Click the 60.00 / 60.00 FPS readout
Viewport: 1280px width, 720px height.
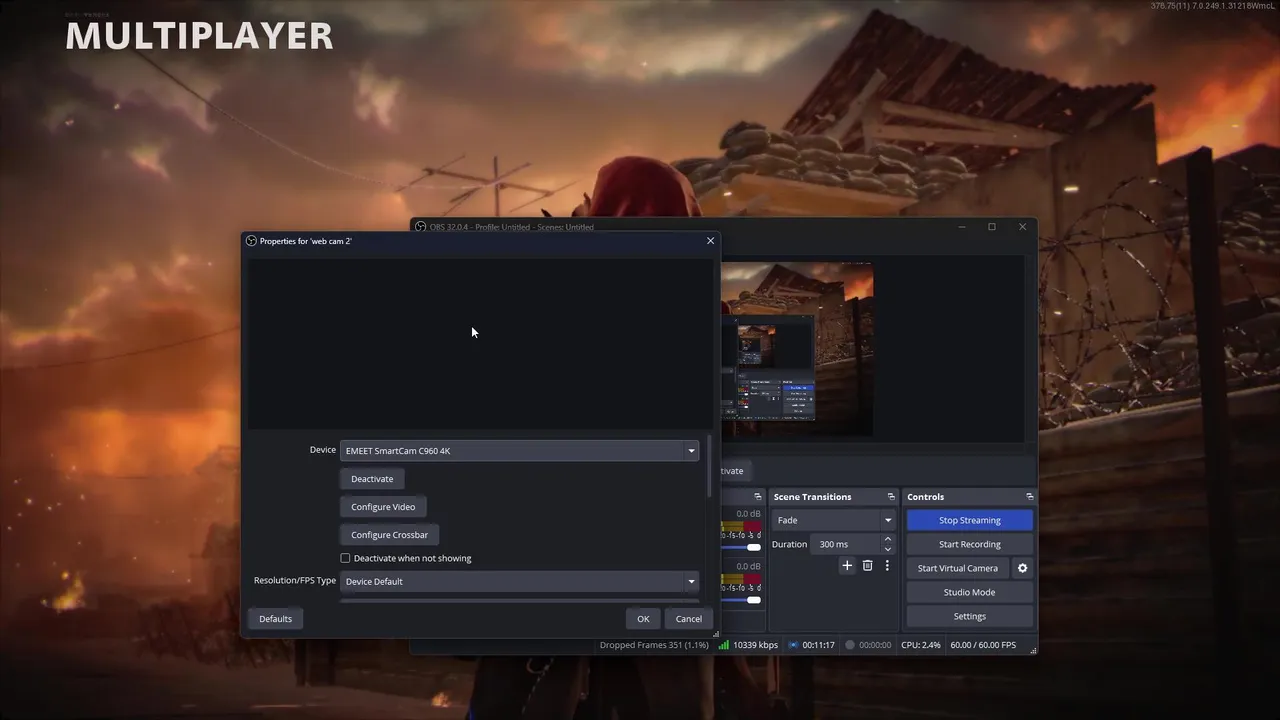983,645
